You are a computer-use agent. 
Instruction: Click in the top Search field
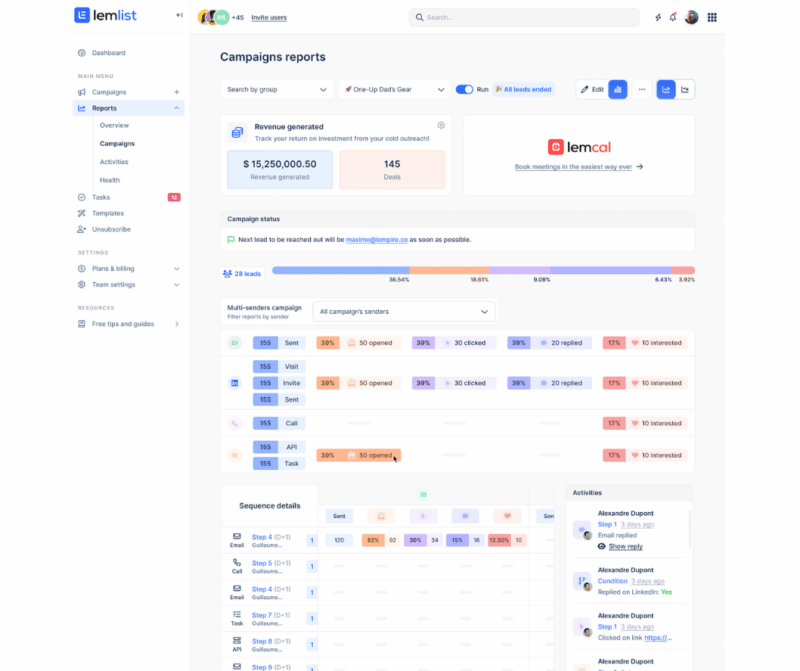524,17
